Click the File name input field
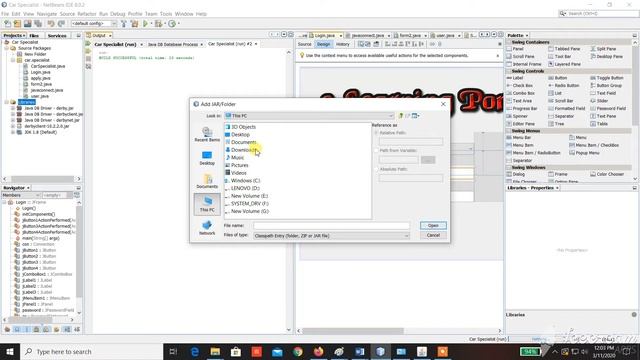The width and height of the screenshot is (640, 360). [331, 226]
